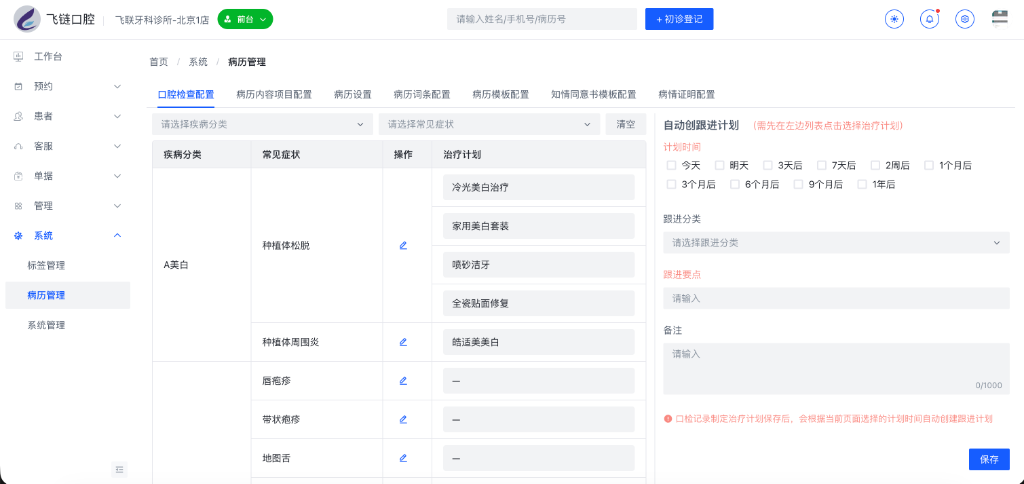
Task: Check the 1年后 checkbox
Action: (862, 184)
